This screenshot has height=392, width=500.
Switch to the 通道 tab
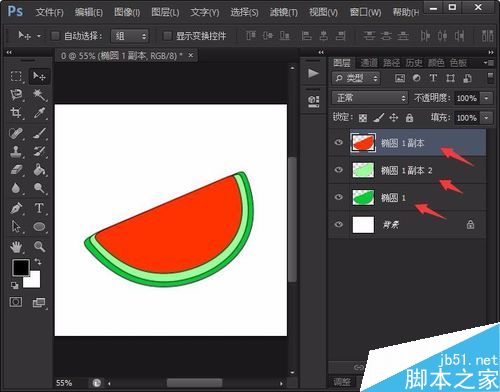click(369, 63)
